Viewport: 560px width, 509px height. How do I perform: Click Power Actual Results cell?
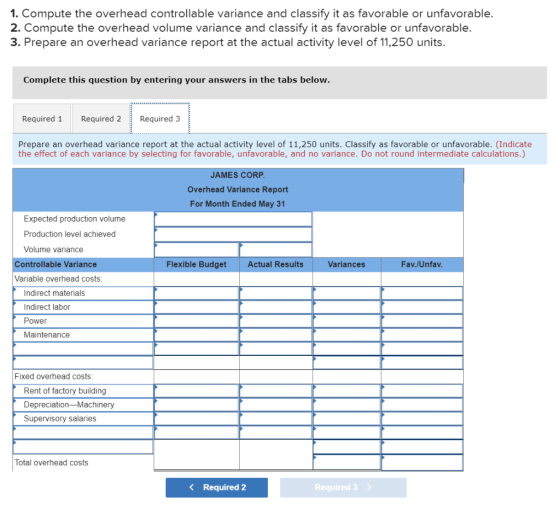click(x=276, y=321)
